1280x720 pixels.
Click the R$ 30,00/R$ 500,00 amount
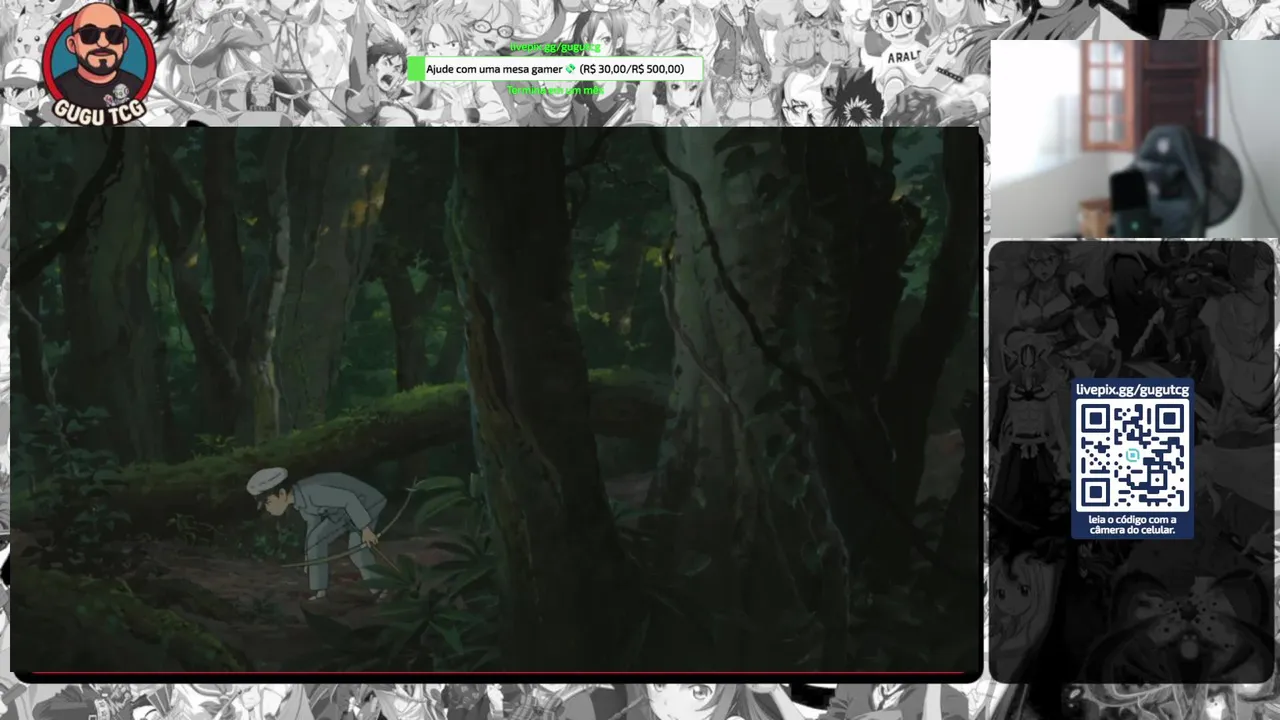[x=632, y=69]
